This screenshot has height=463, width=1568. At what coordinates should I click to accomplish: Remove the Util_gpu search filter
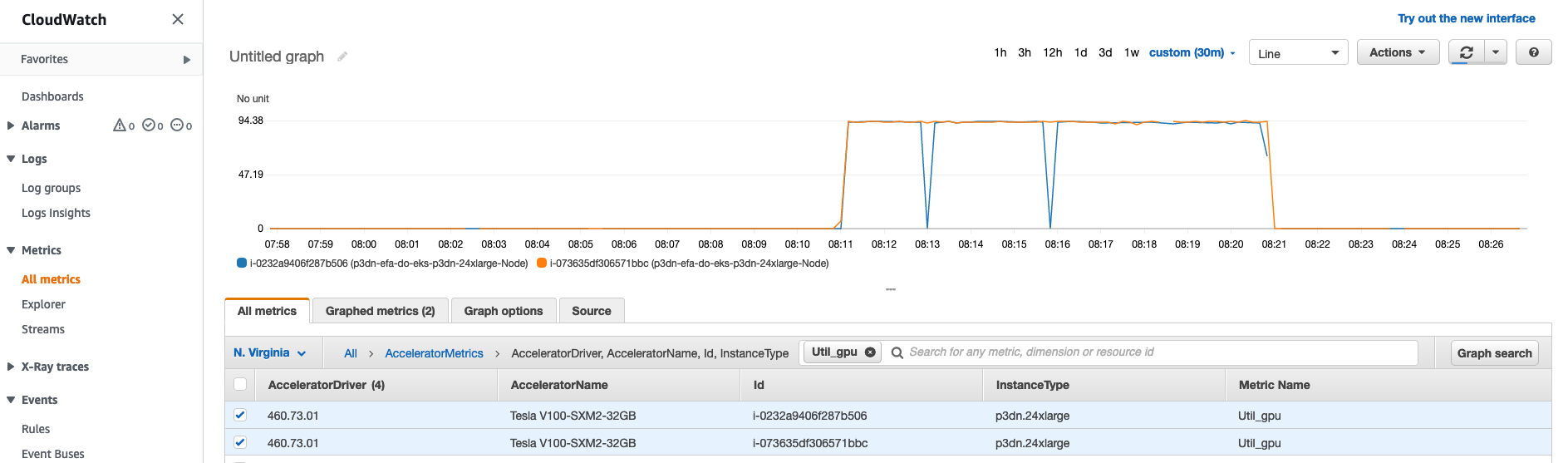pos(870,352)
